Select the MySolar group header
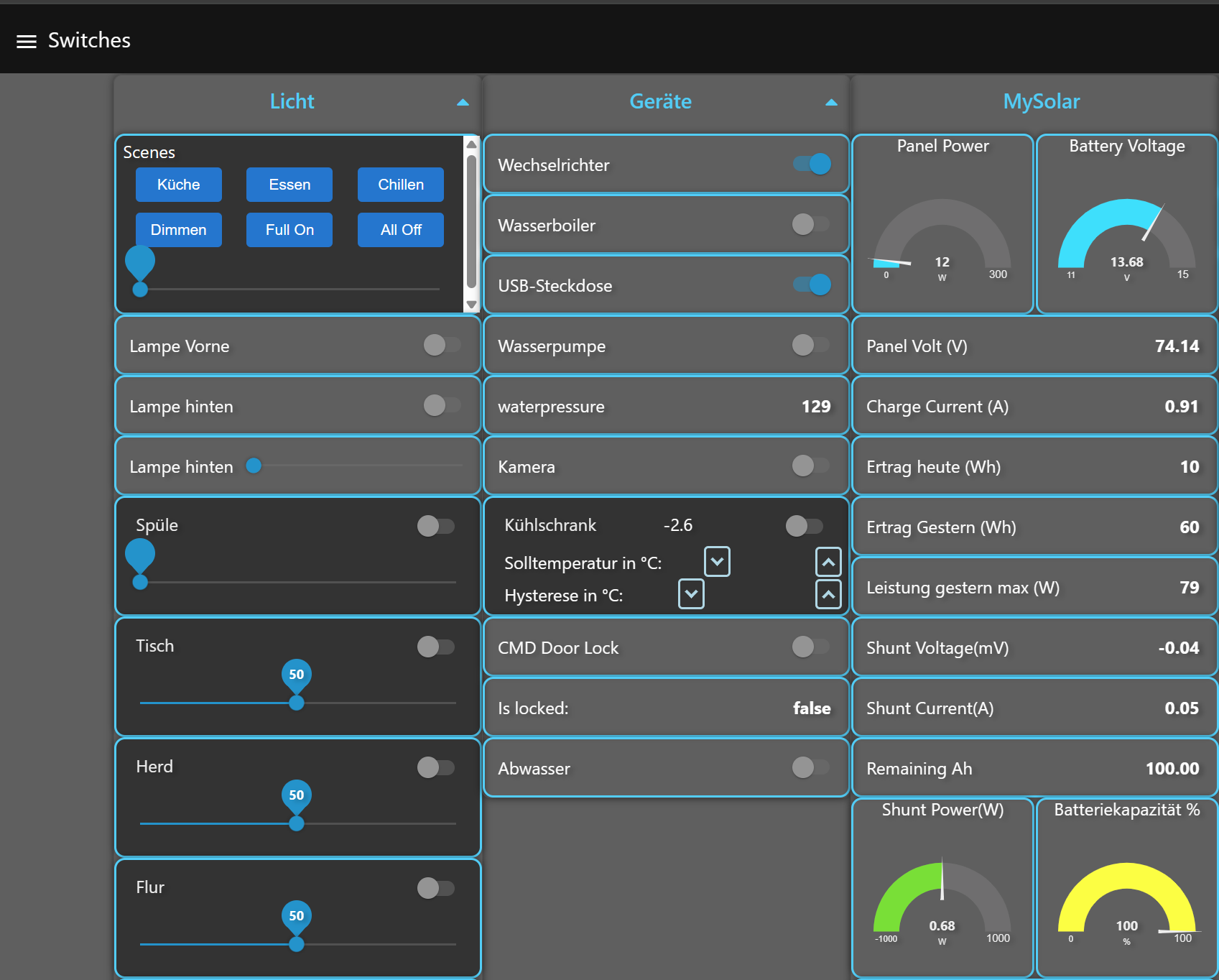 coord(1041,102)
